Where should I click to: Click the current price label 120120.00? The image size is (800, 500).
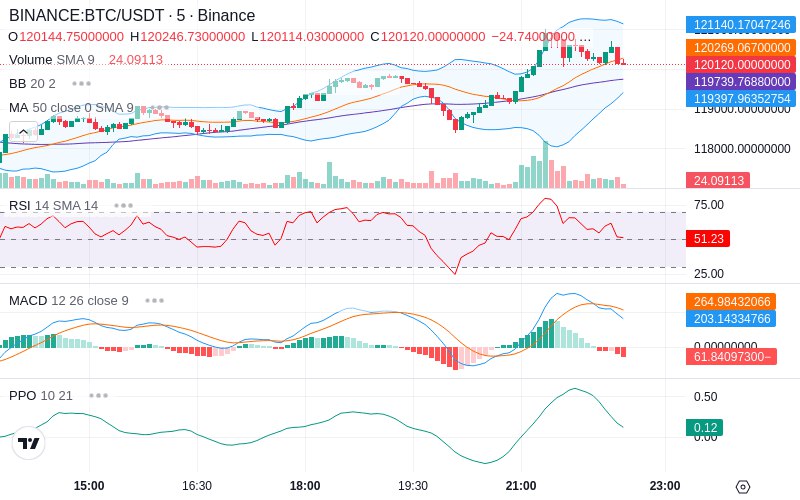click(741, 65)
